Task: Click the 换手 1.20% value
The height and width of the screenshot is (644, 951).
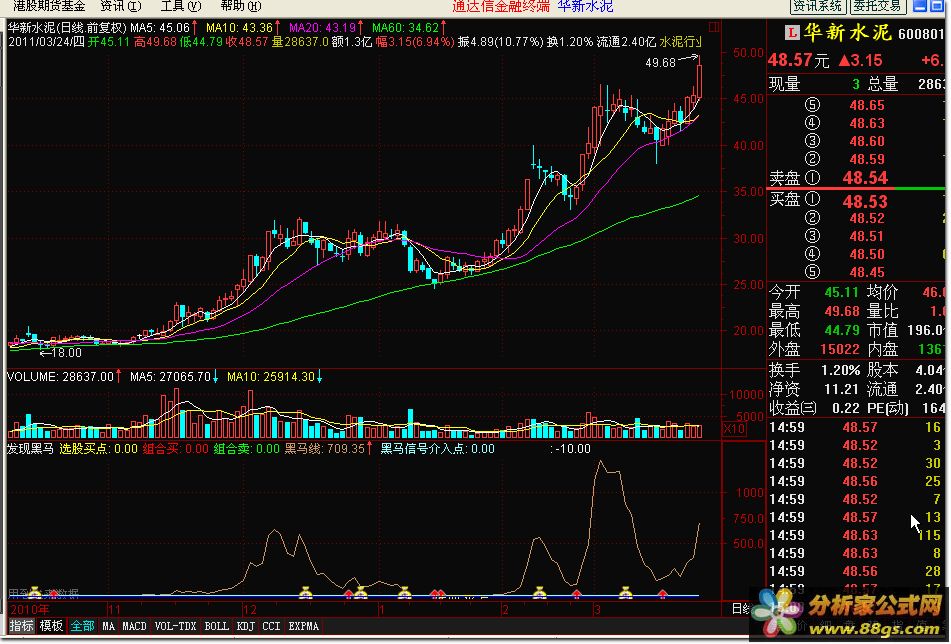Action: click(840, 369)
